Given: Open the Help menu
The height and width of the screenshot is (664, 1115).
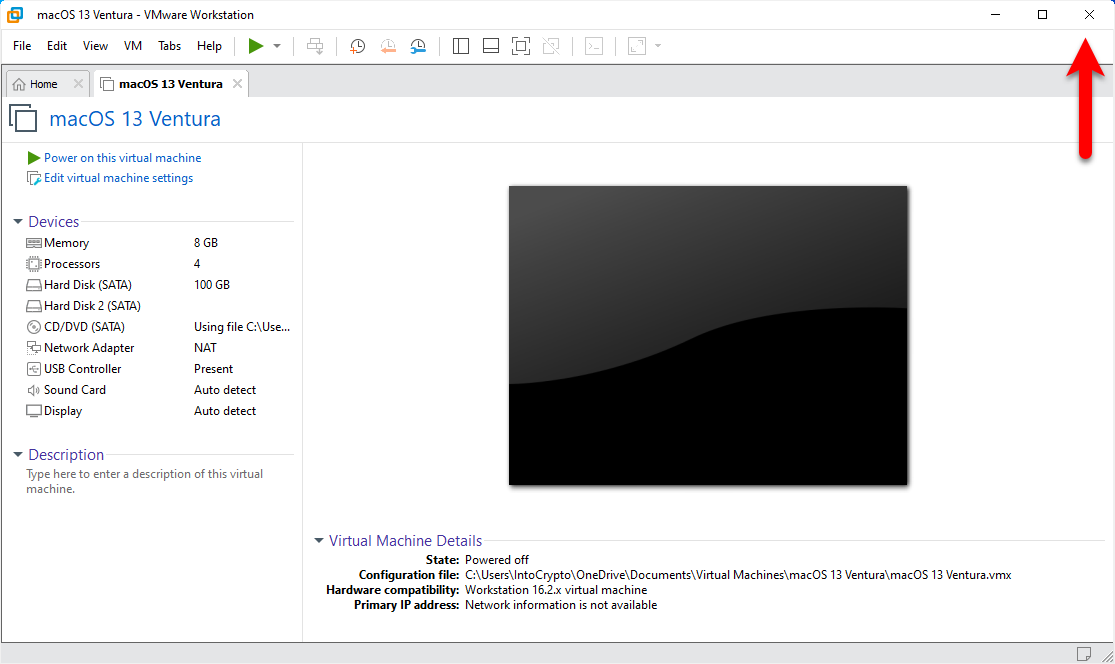Looking at the screenshot, I should tap(209, 45).
